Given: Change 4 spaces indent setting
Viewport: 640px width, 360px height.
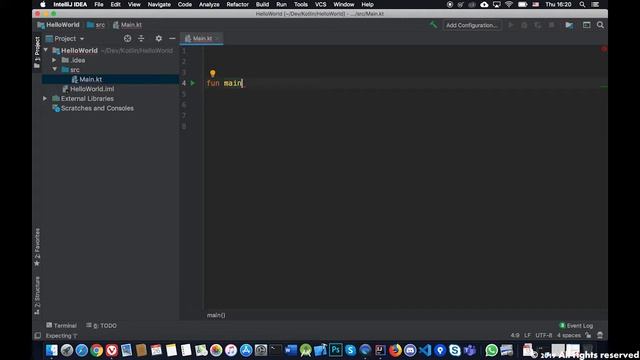Looking at the screenshot, I should point(569,335).
